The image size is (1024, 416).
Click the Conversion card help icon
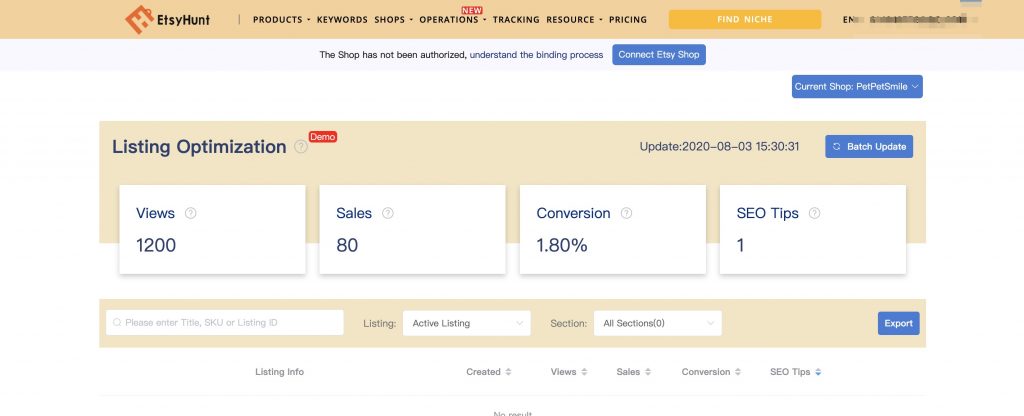tap(626, 213)
